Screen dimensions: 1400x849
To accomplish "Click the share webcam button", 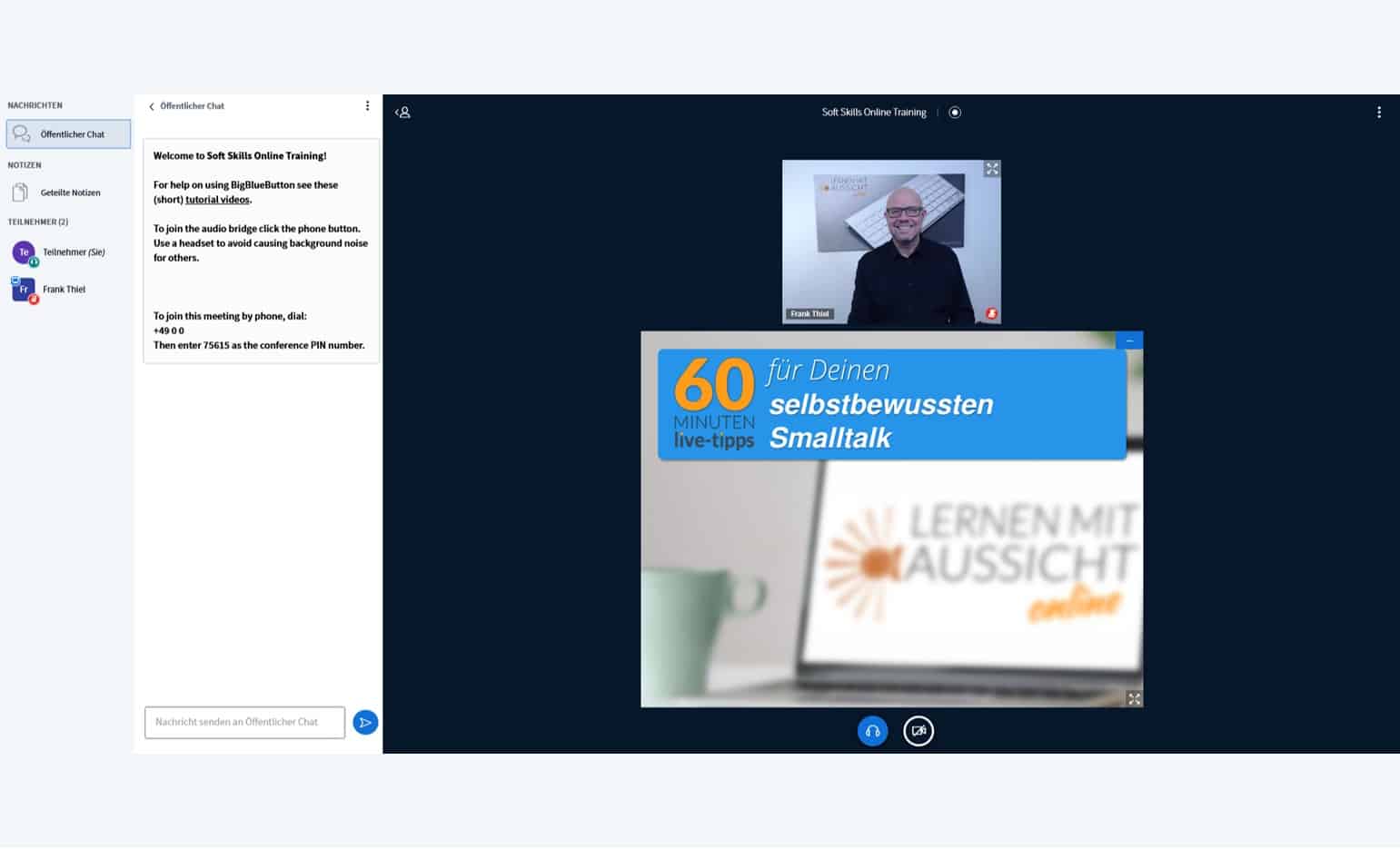I will (x=918, y=731).
